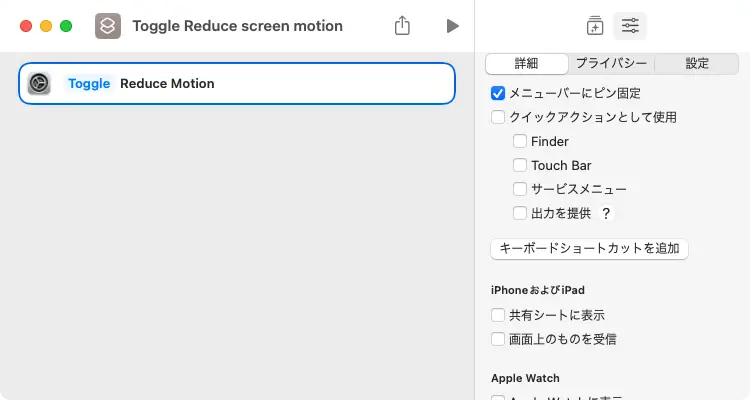Image resolution: width=750 pixels, height=400 pixels.
Task: Check the Finder checkbox
Action: 520,141
